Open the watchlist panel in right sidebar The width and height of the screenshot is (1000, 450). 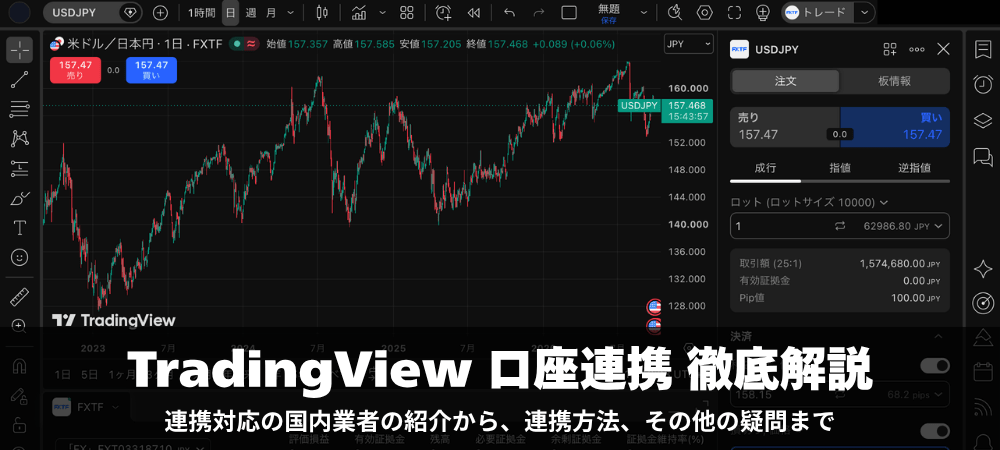click(983, 50)
